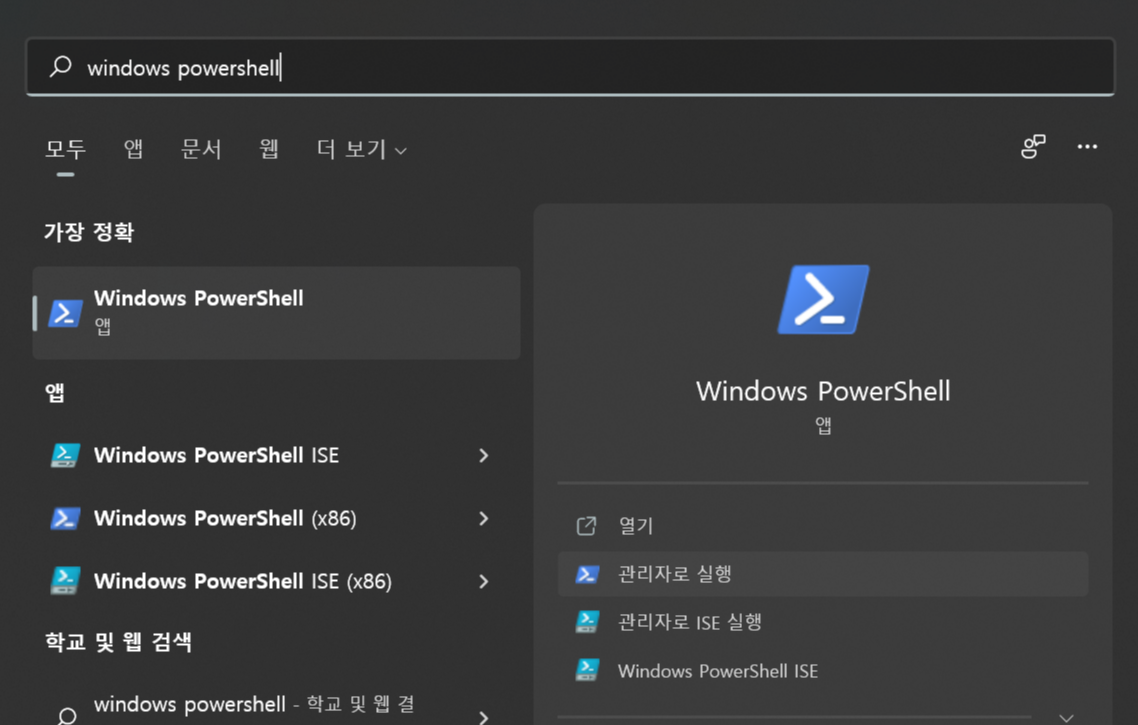Switch to the 앱 filter tab
Viewport: 1138px width, 725px height.
[x=133, y=149]
